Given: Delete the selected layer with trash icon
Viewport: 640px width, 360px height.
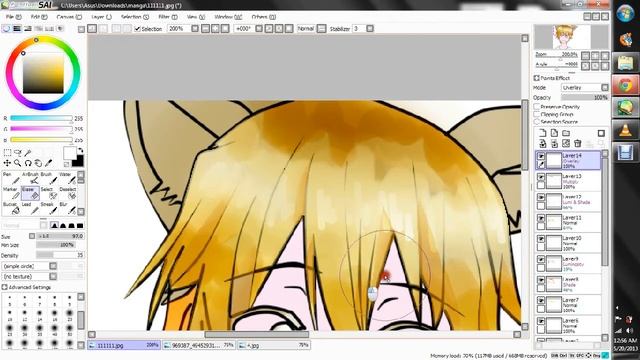Looking at the screenshot, I should (578, 143).
